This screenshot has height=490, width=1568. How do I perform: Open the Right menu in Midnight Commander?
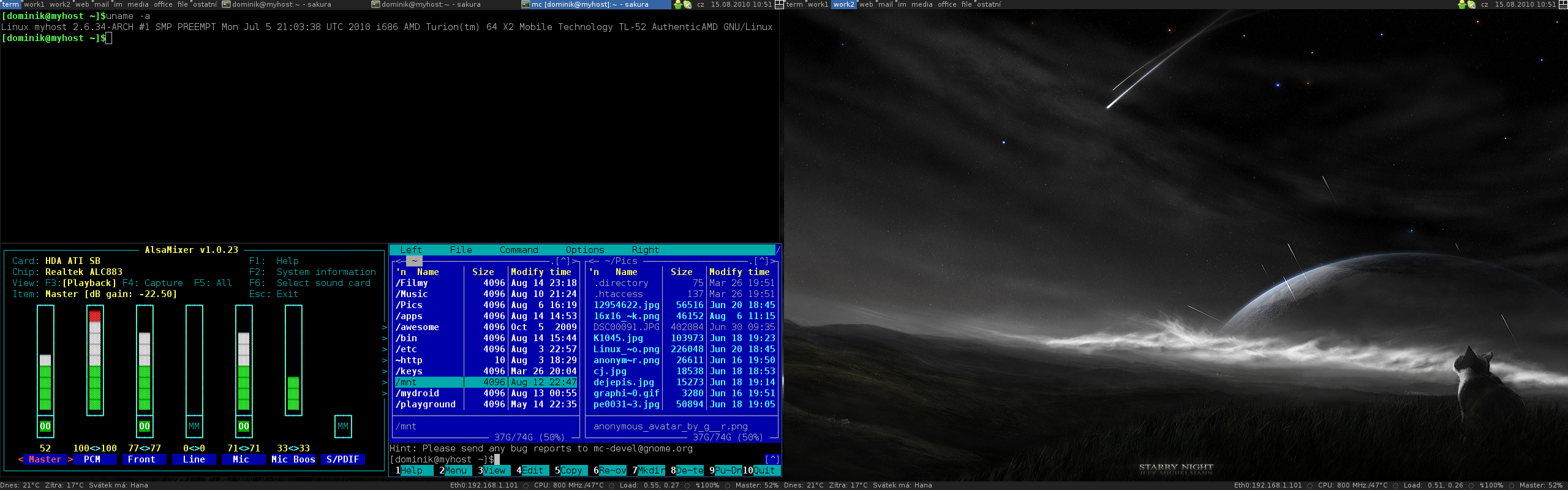[x=646, y=250]
